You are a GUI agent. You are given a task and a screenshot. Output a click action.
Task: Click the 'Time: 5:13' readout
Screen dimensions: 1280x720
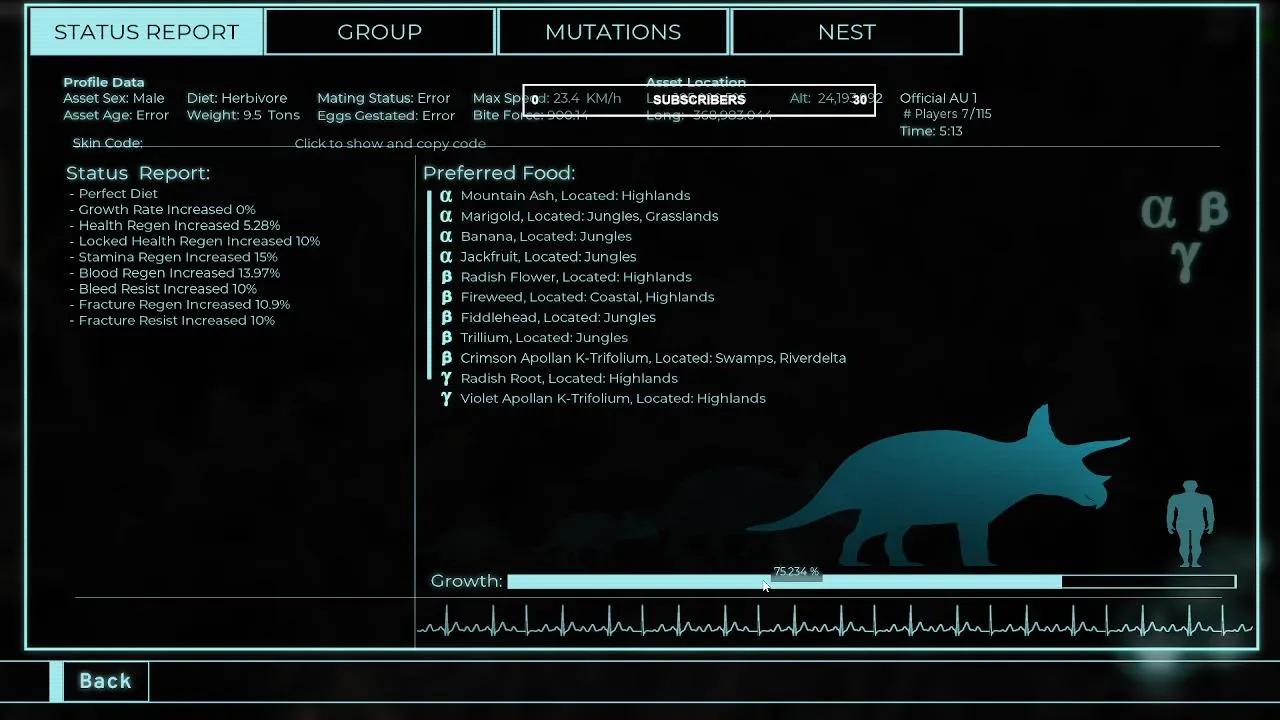click(931, 132)
